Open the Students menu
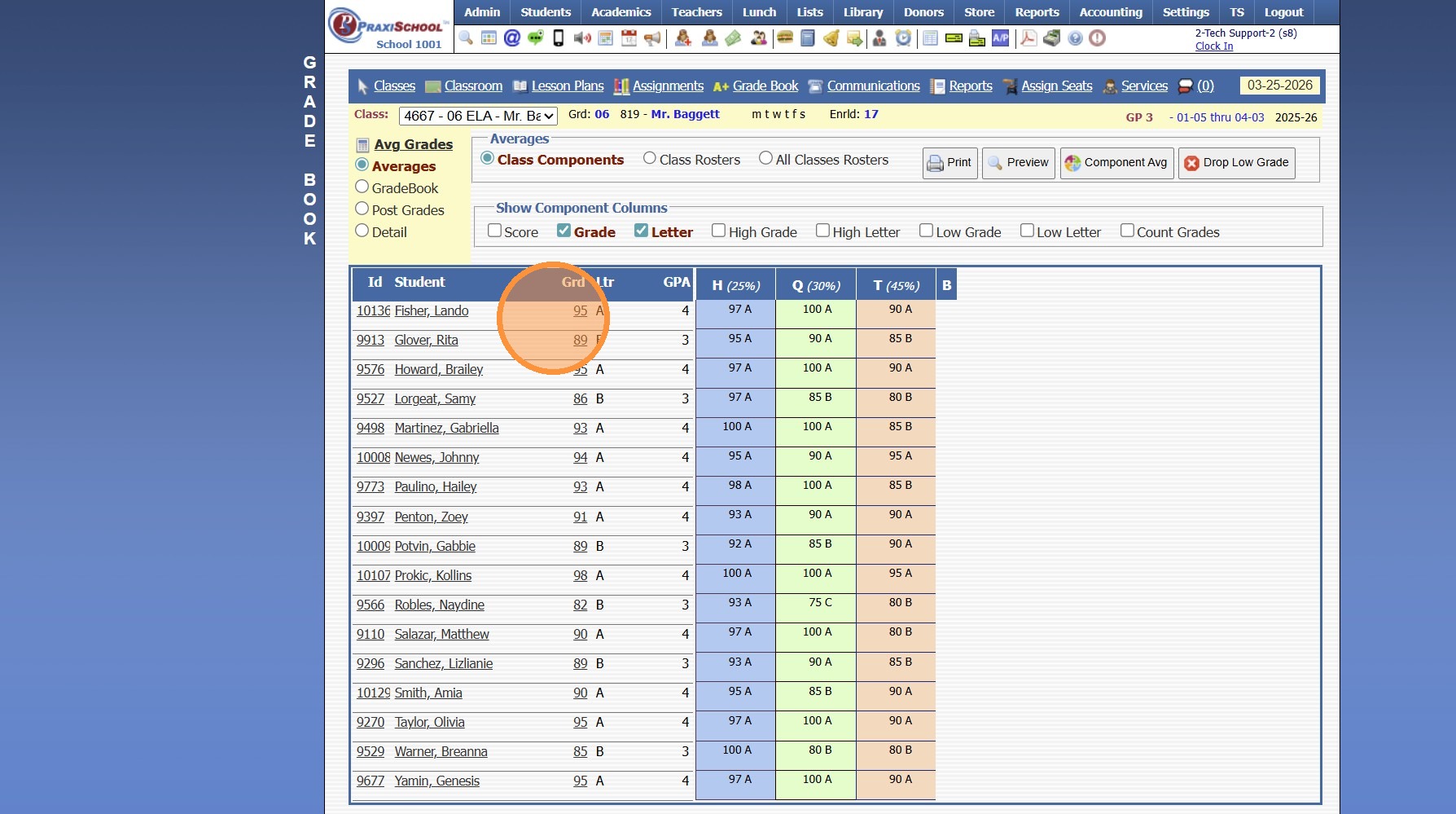The width and height of the screenshot is (1456, 814). click(x=546, y=12)
